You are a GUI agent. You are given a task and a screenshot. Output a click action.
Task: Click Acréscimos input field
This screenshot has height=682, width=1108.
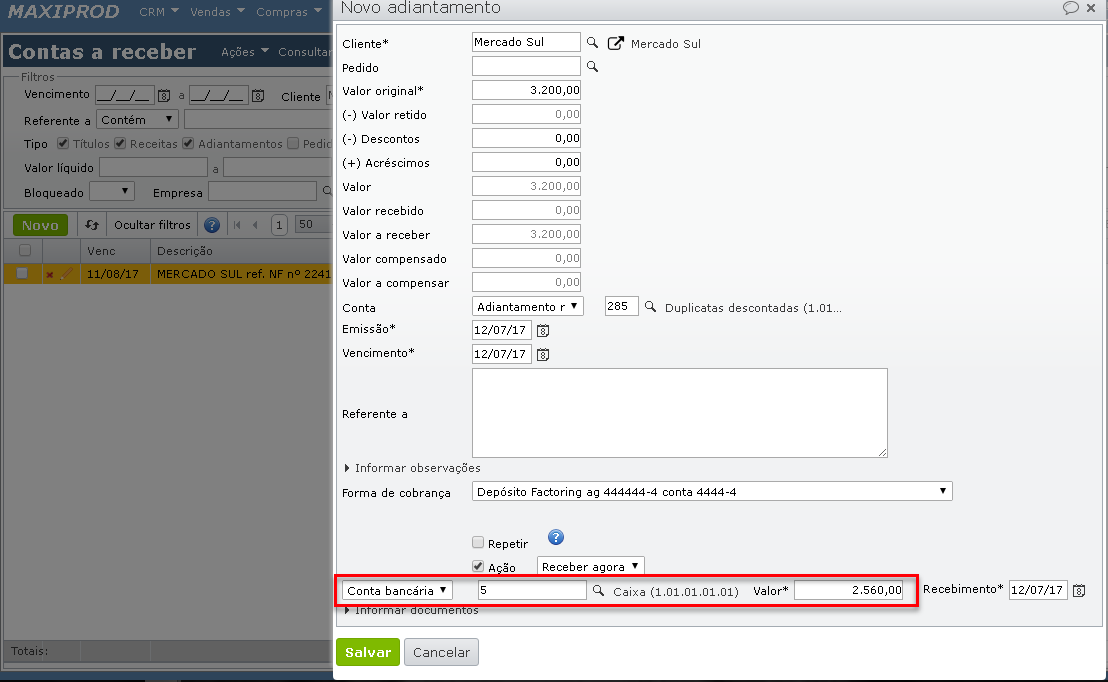[526, 162]
